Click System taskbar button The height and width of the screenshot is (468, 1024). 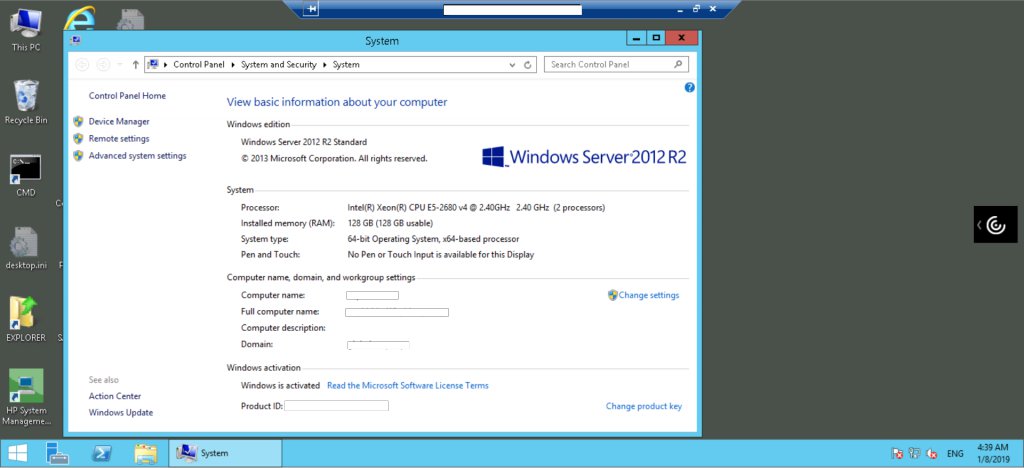(225, 453)
